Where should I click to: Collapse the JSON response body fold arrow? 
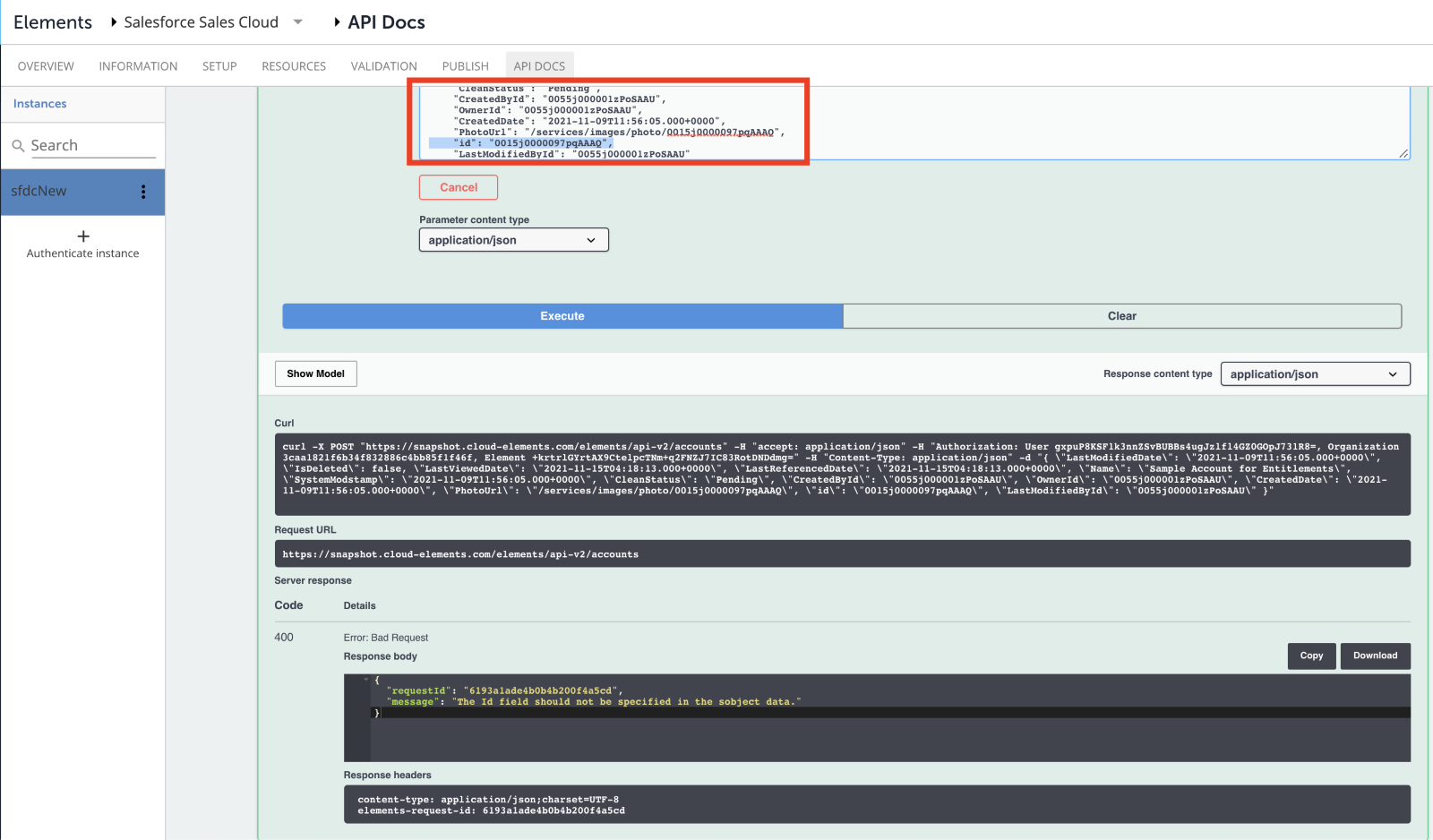click(366, 680)
